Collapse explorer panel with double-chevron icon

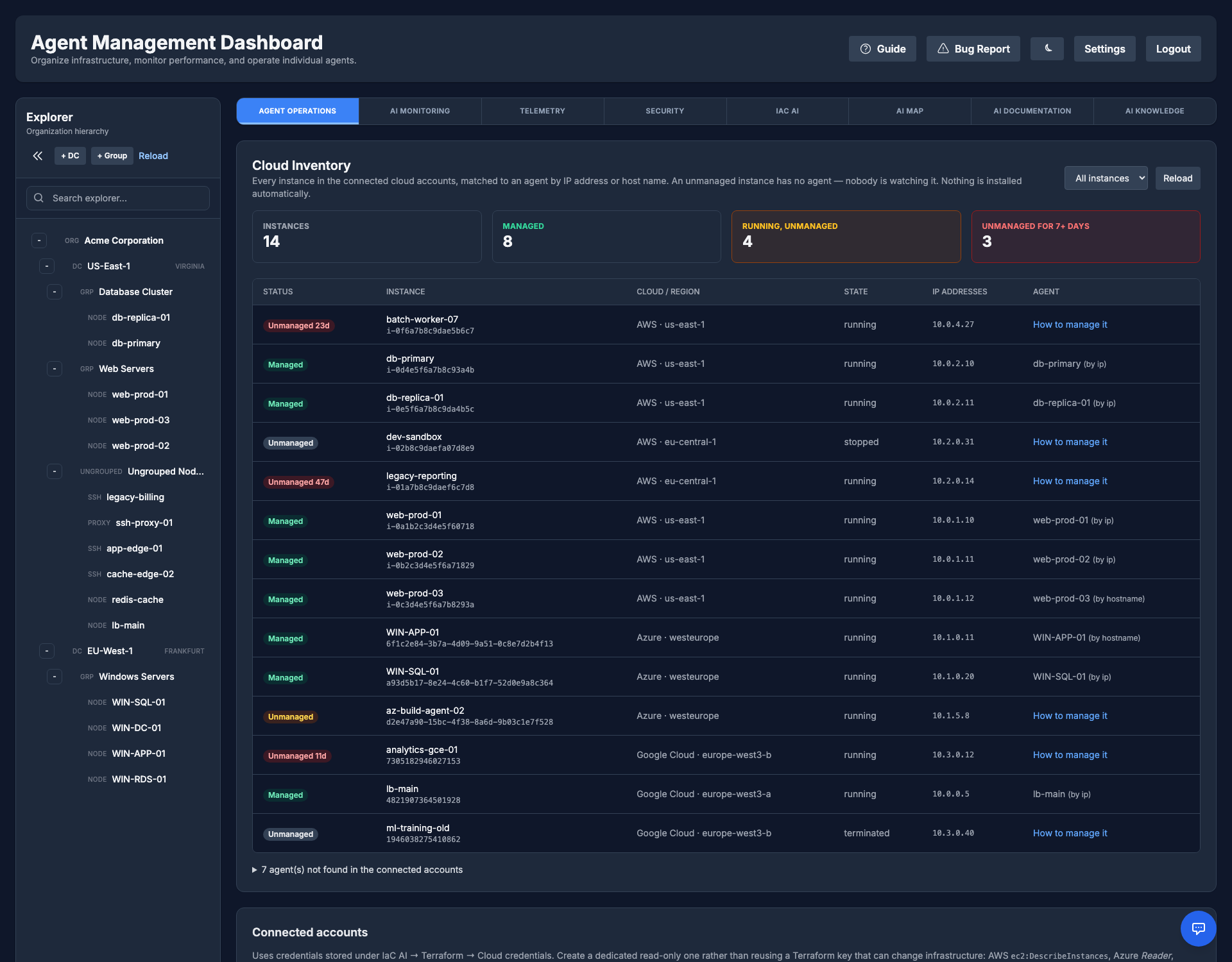pos(38,156)
